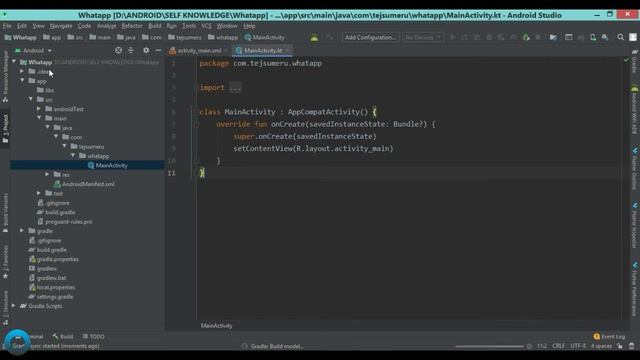Open the Navigate menu

(61, 26)
